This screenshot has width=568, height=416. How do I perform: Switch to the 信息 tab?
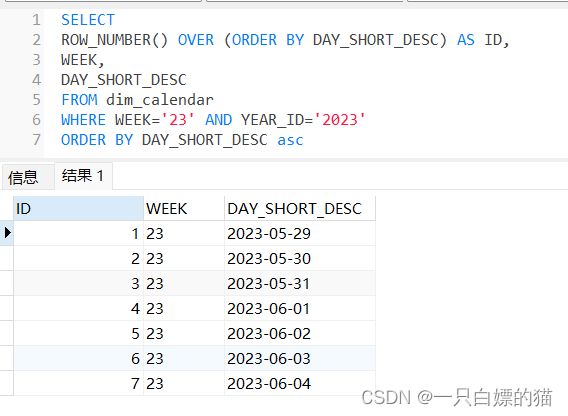pos(23,177)
